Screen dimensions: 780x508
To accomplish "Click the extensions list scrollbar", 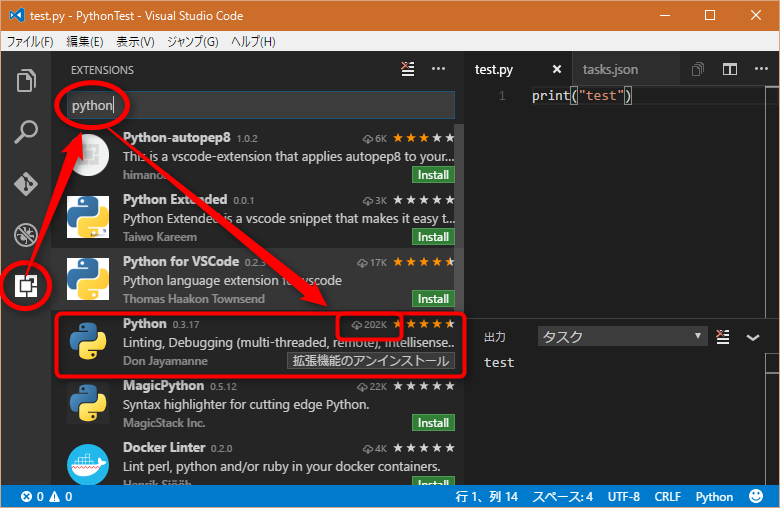I will 459,217.
